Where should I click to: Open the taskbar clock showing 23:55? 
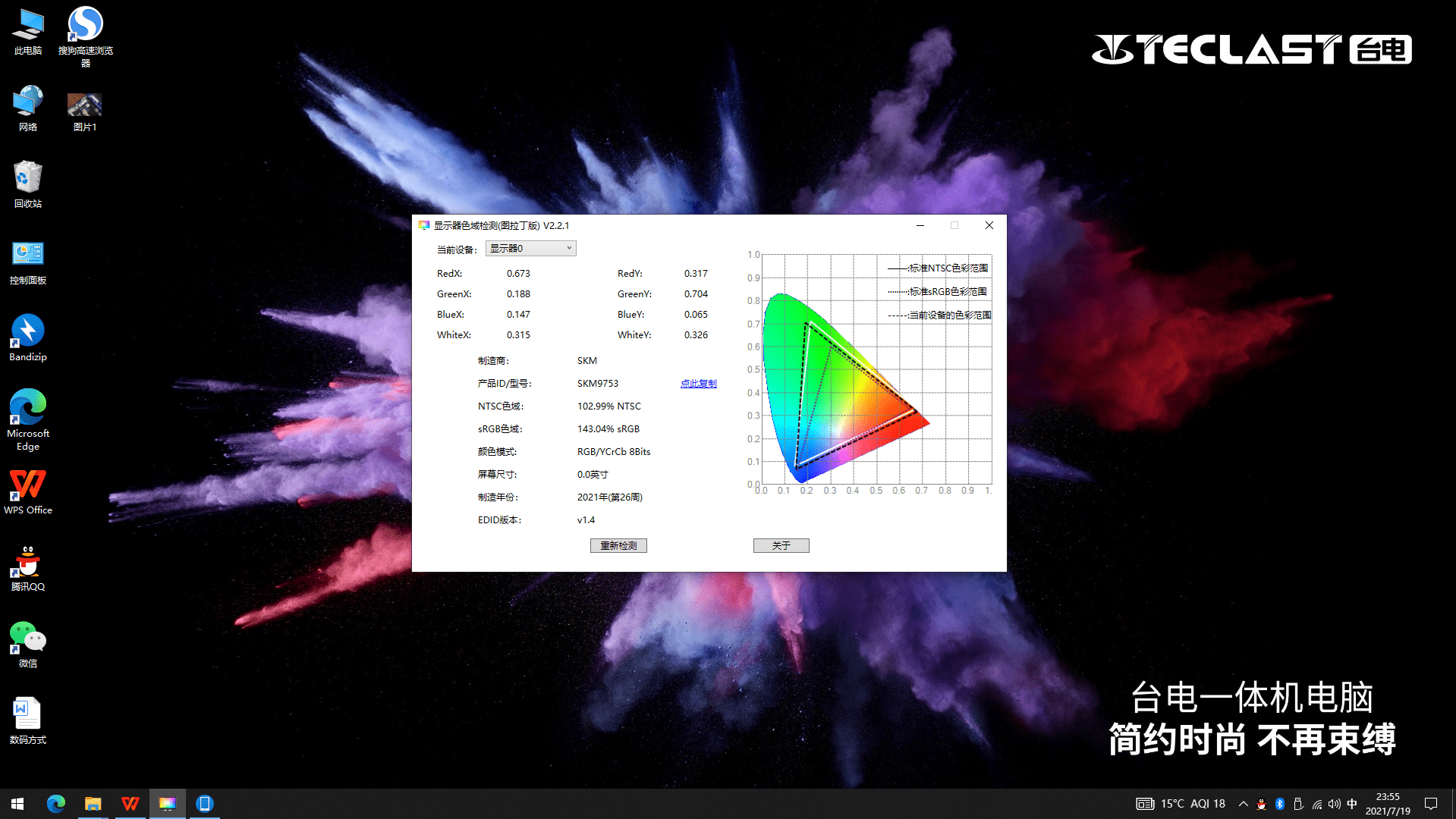point(1388,804)
